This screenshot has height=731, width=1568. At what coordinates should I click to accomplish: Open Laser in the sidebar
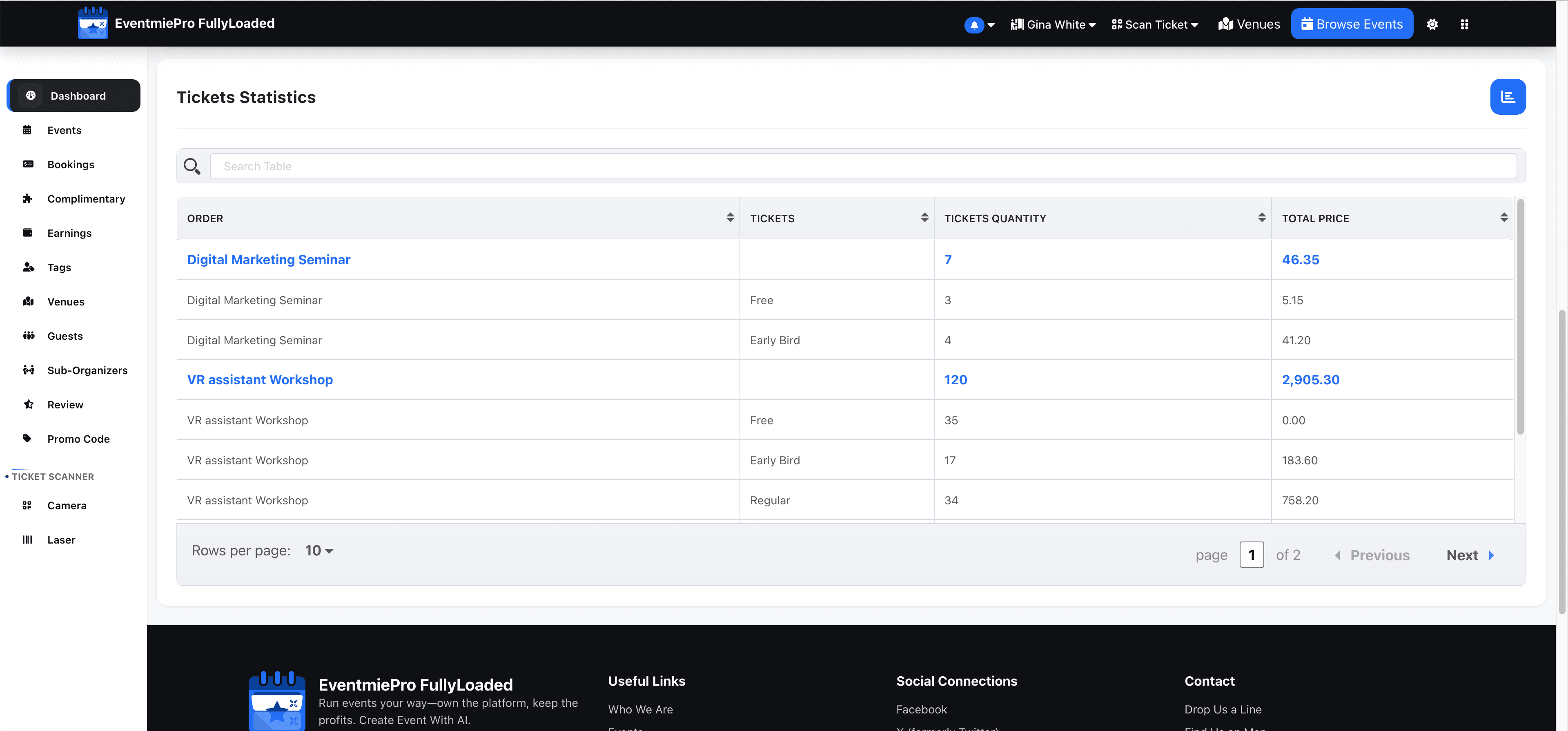(x=61, y=540)
